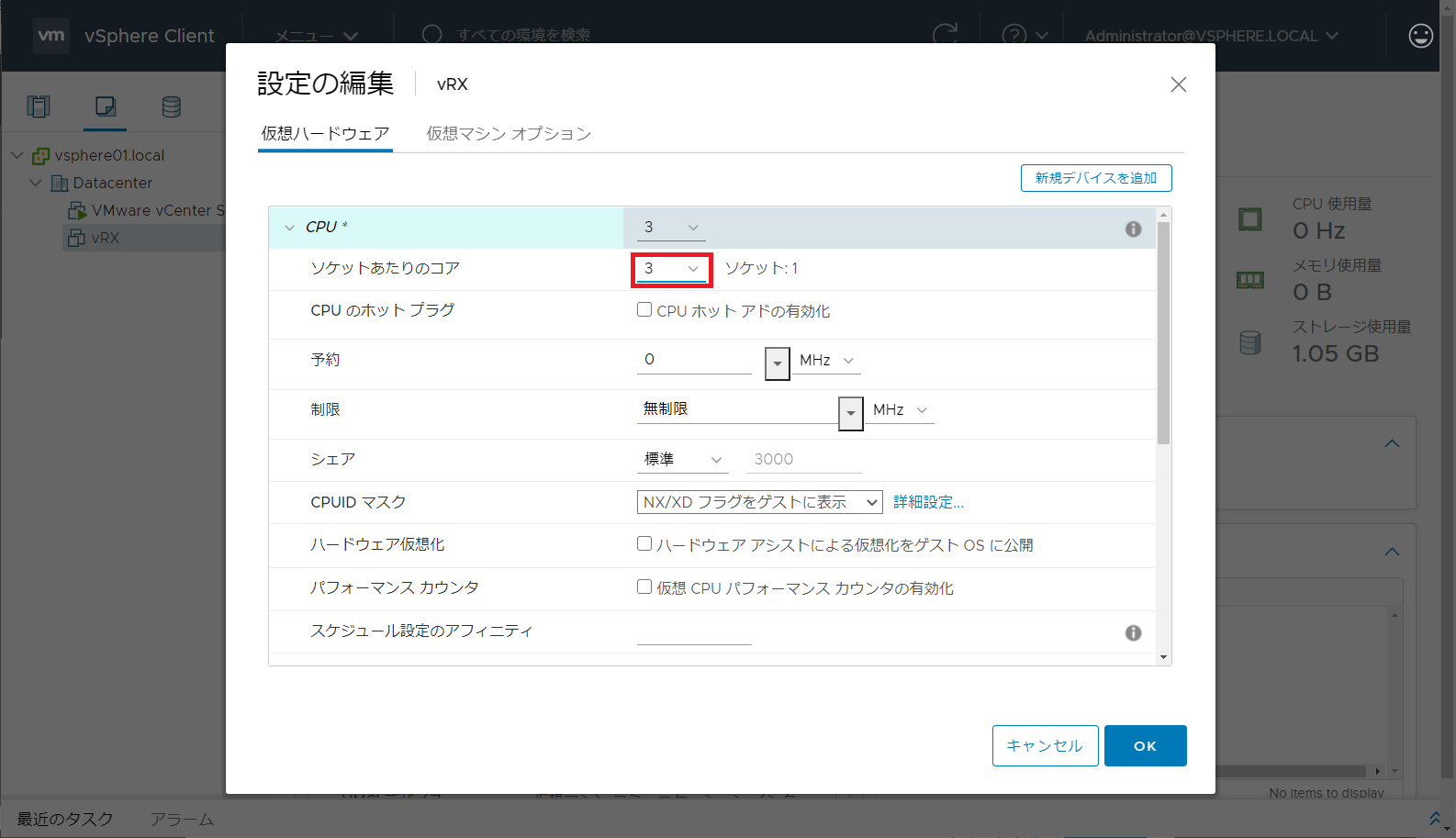Image resolution: width=1456 pixels, height=838 pixels.
Task: Collapse the CPU section chevron
Action: pyautogui.click(x=290, y=228)
